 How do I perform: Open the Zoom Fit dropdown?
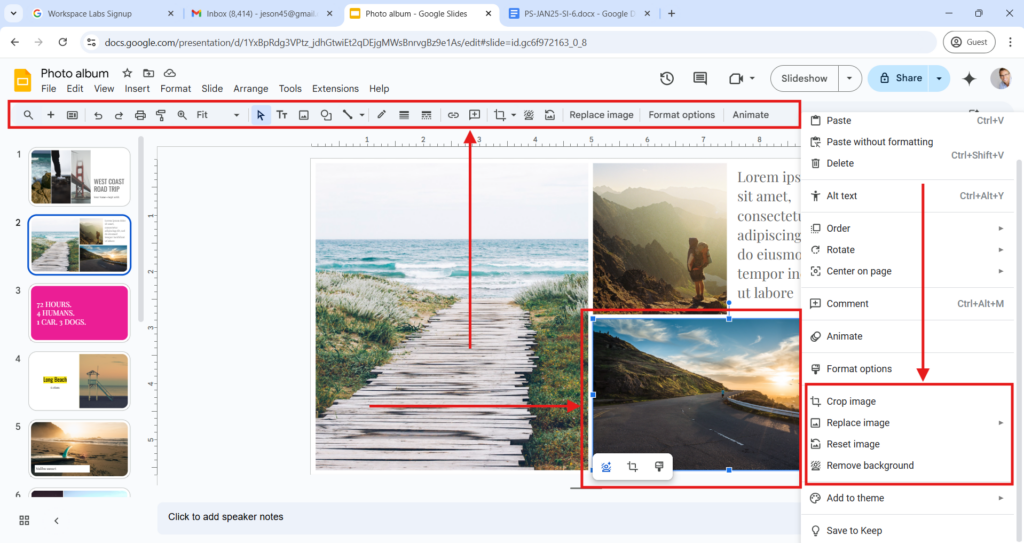(x=217, y=115)
